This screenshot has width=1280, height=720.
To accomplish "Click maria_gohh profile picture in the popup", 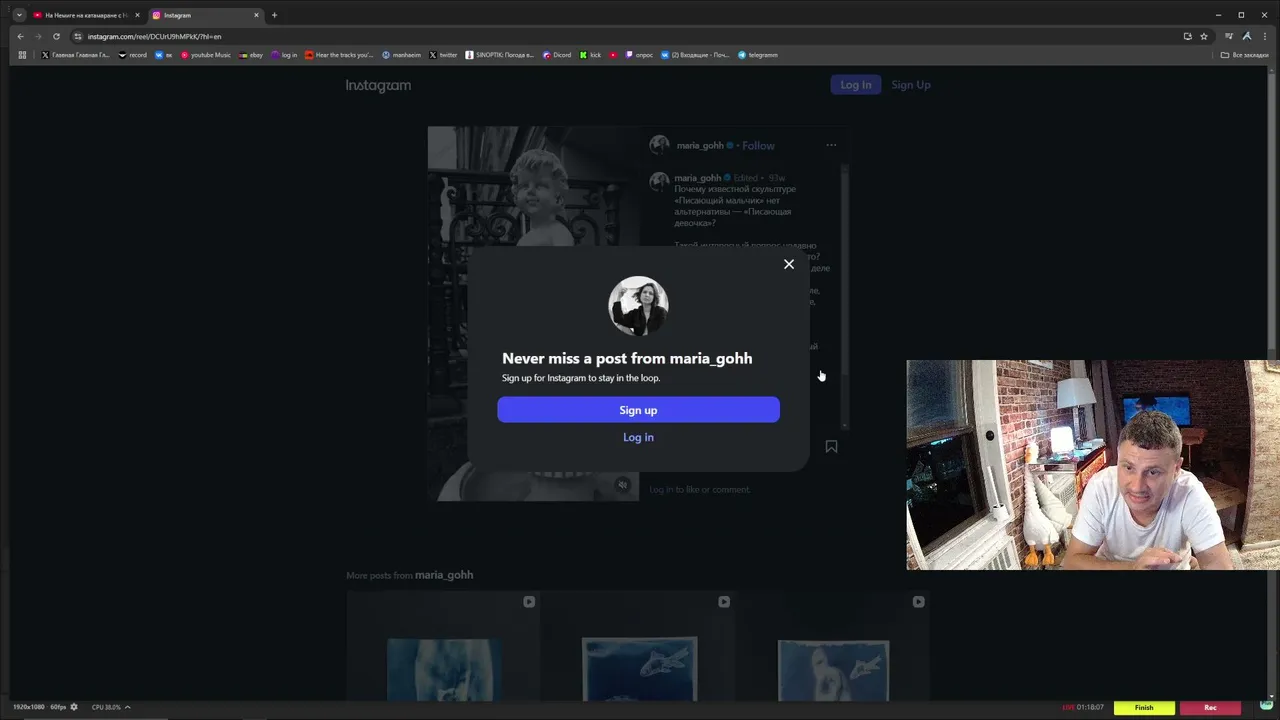I will [x=638, y=306].
